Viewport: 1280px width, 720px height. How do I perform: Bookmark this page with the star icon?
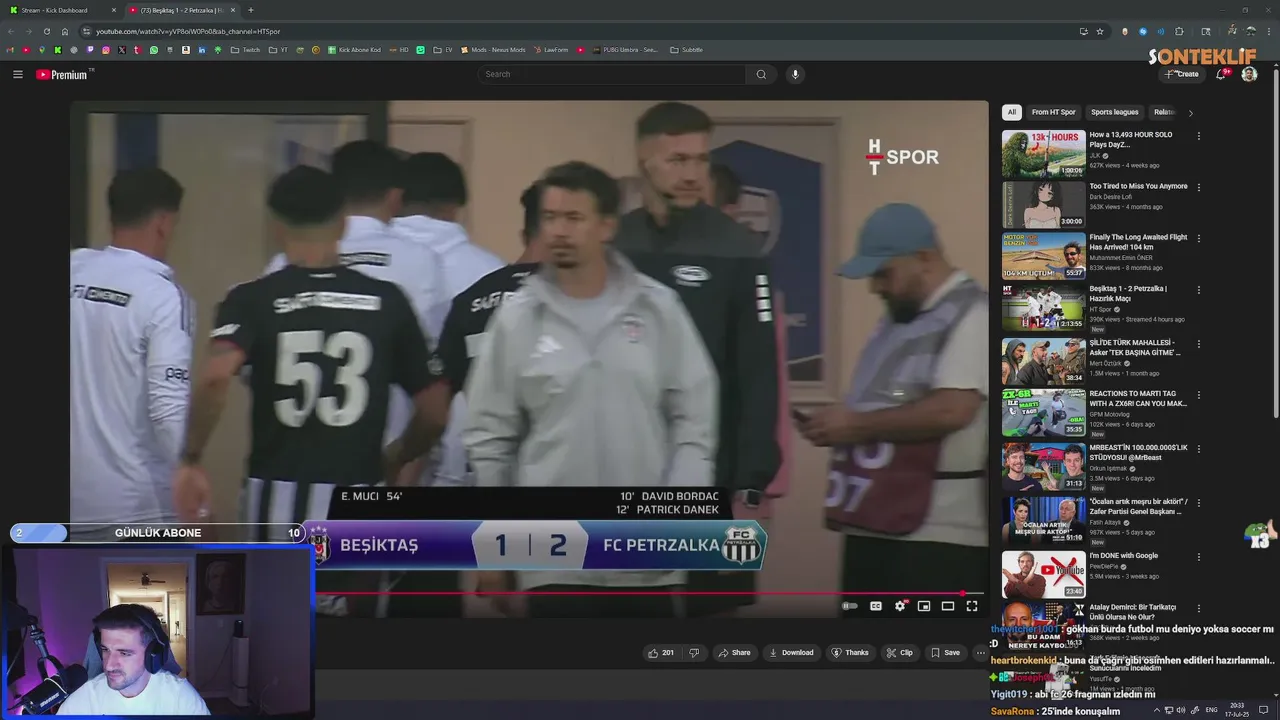click(1100, 31)
